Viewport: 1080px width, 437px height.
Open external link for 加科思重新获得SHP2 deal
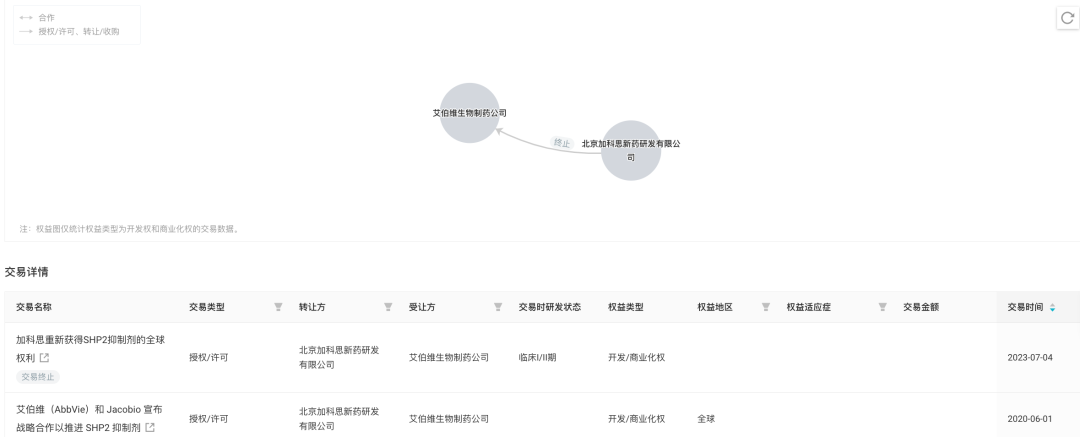click(x=44, y=358)
